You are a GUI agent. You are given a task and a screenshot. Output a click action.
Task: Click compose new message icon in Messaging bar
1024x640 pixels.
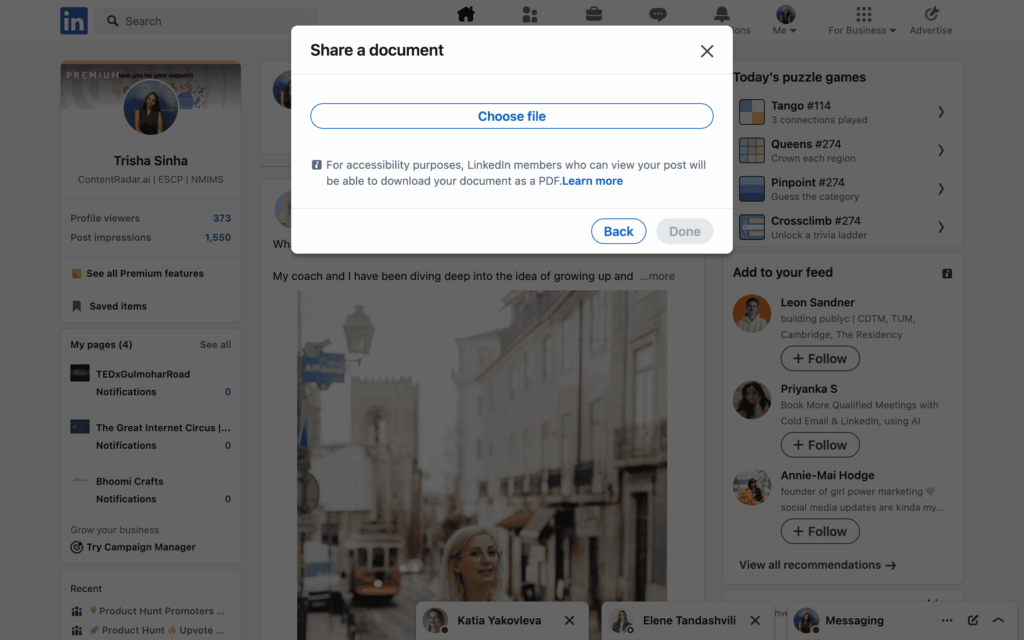click(973, 620)
